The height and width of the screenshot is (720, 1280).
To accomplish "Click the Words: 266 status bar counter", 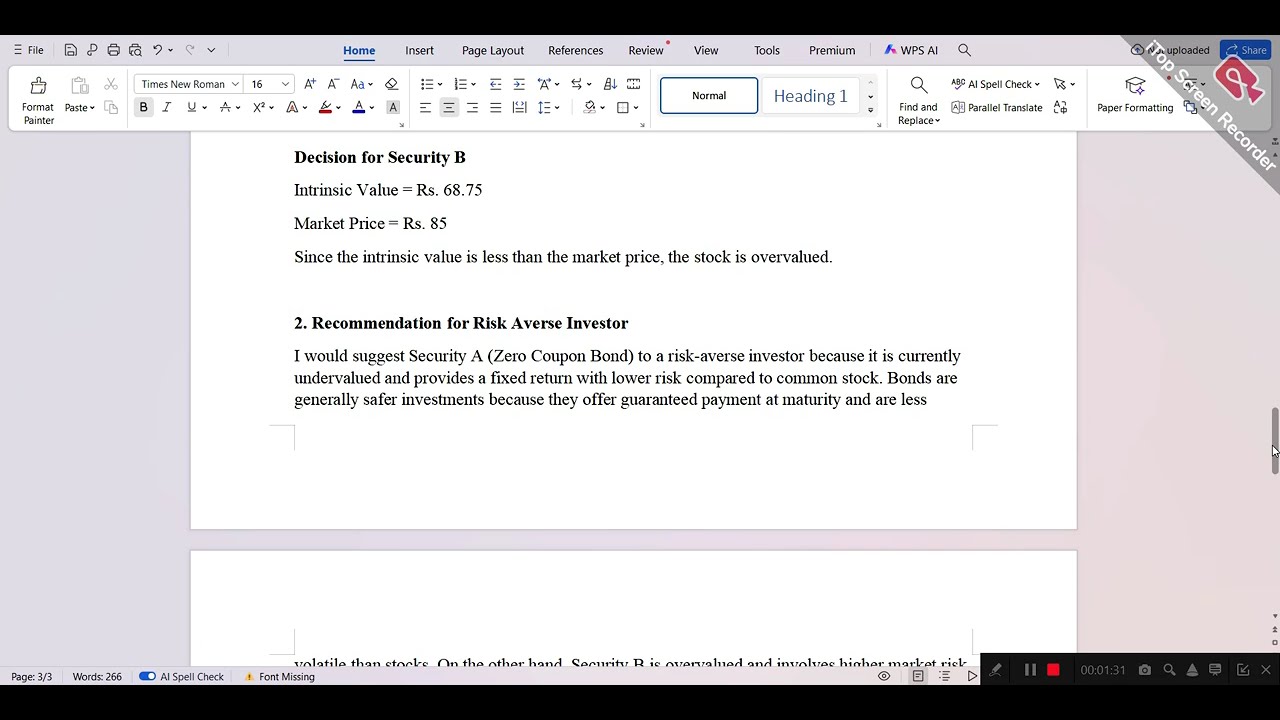I will point(97,677).
